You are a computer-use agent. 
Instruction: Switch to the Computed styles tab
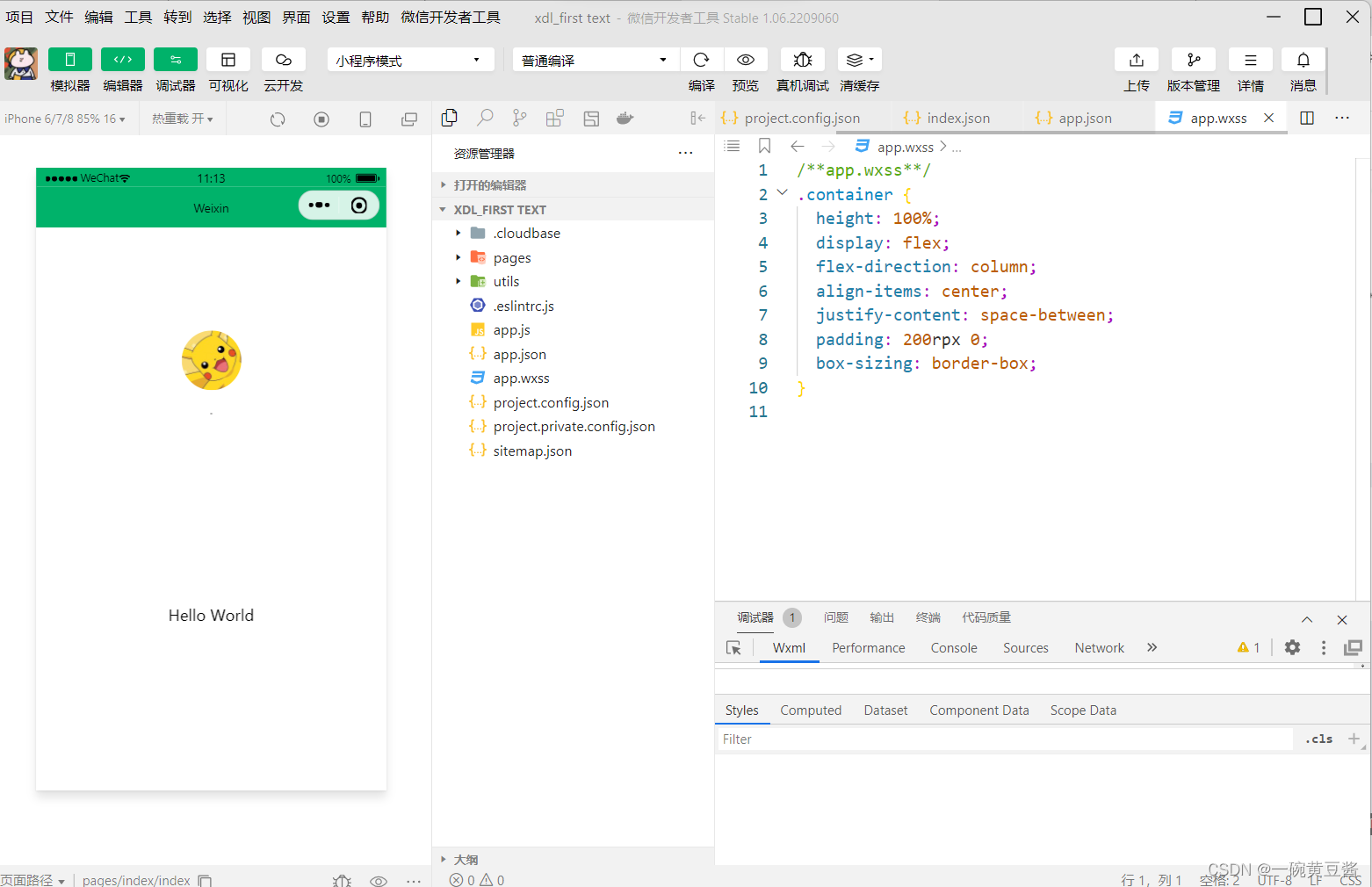coord(811,710)
